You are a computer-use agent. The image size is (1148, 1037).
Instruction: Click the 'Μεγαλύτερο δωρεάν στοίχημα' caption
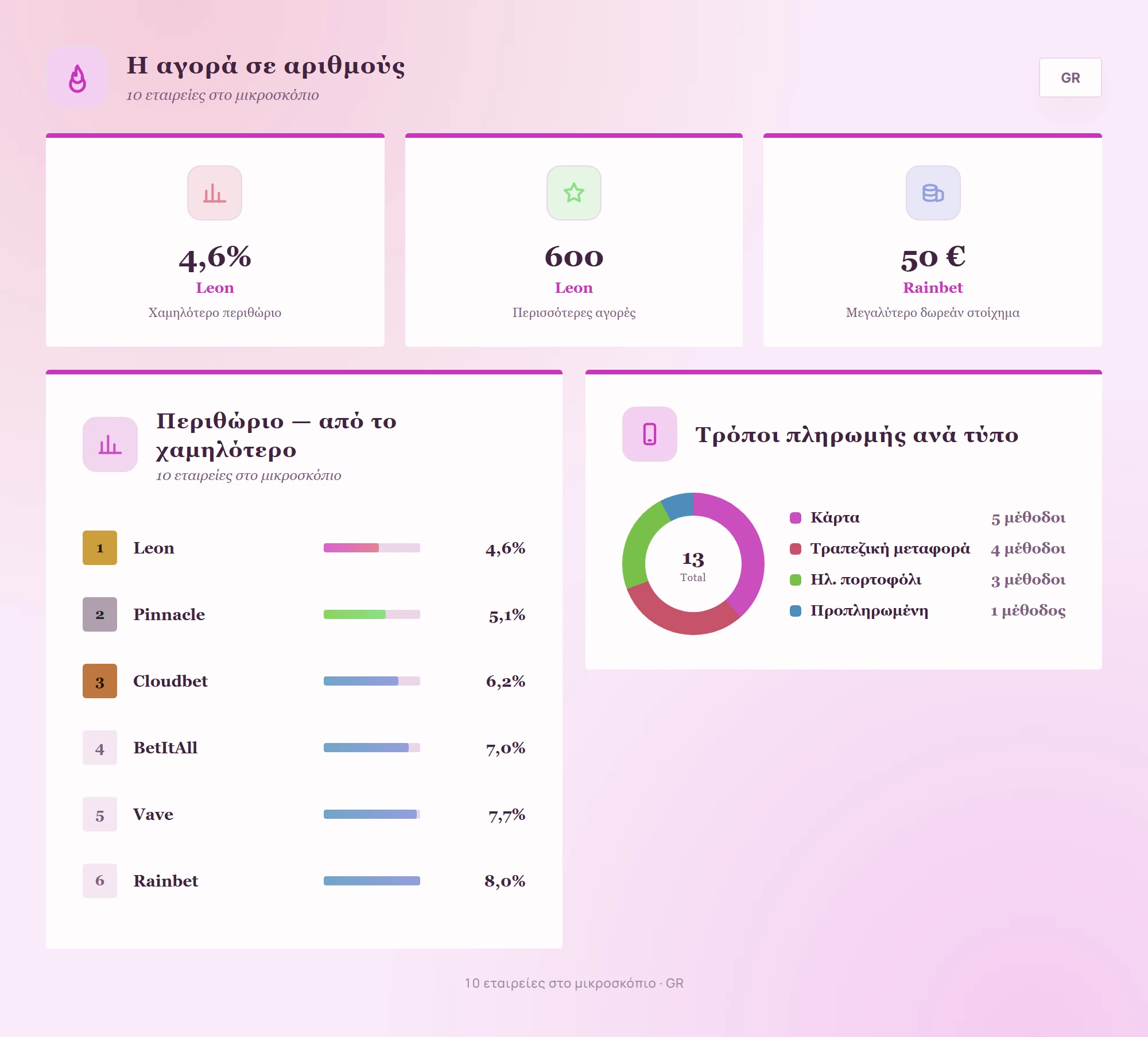(933, 313)
